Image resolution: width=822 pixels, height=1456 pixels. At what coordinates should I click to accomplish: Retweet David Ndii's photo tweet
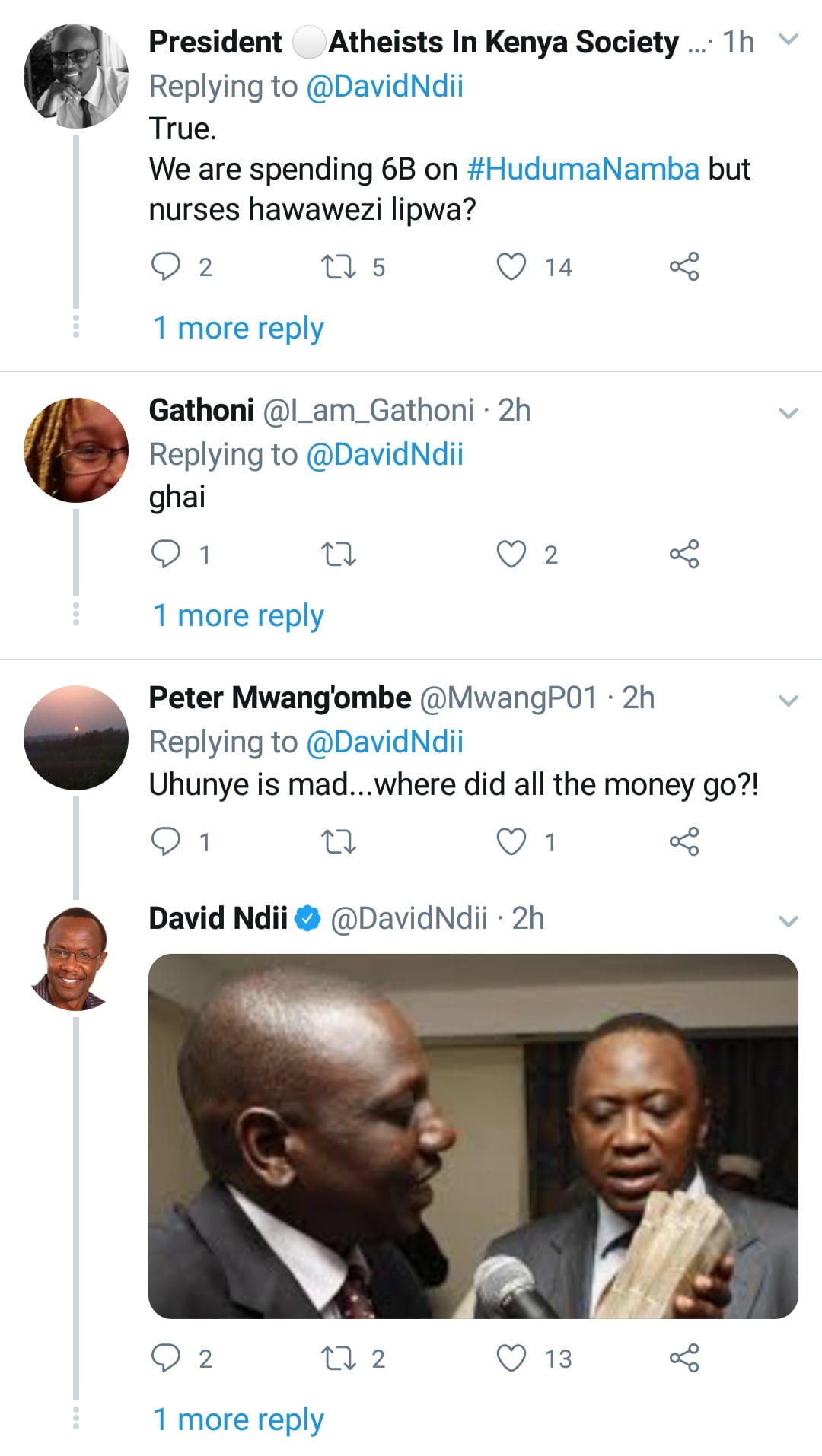[339, 1358]
